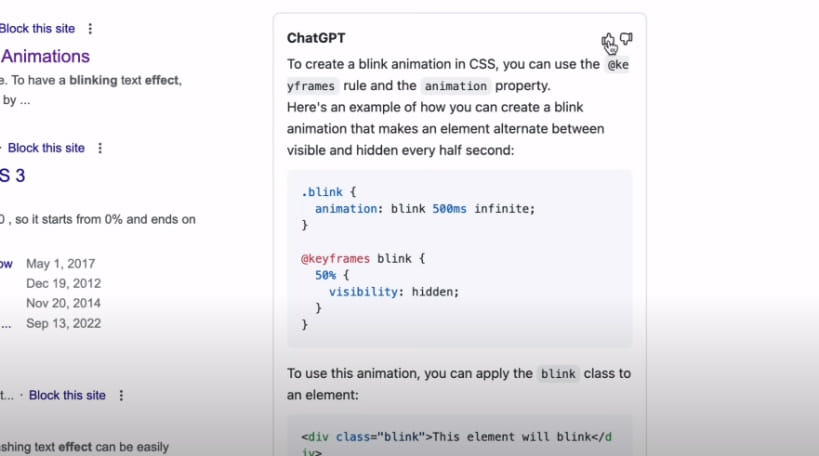
Task: Click the '@keyframes blink {' code line
Action: (363, 259)
